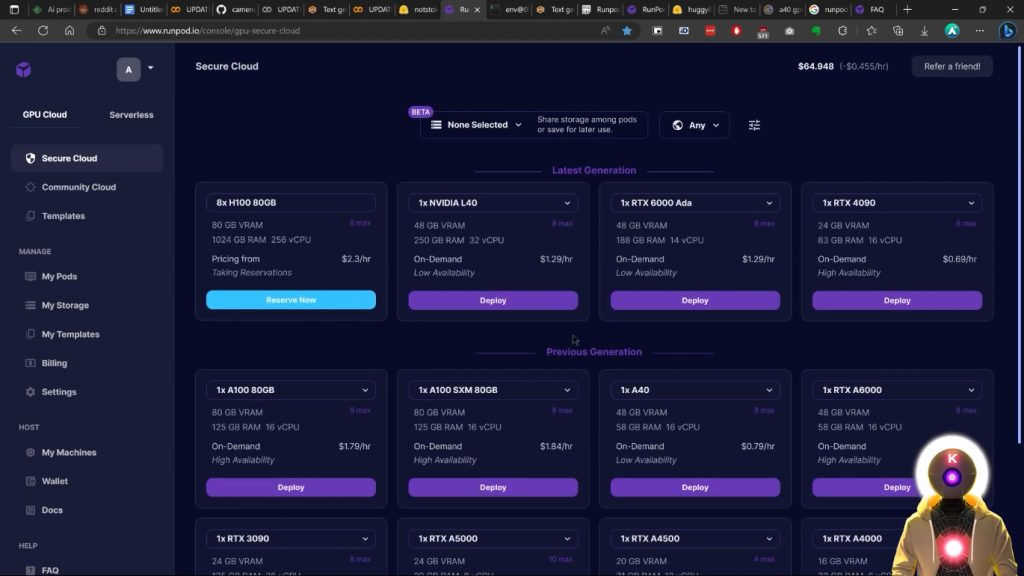Reload the page with refresh icon
The width and height of the screenshot is (1024, 576).
[x=43, y=31]
